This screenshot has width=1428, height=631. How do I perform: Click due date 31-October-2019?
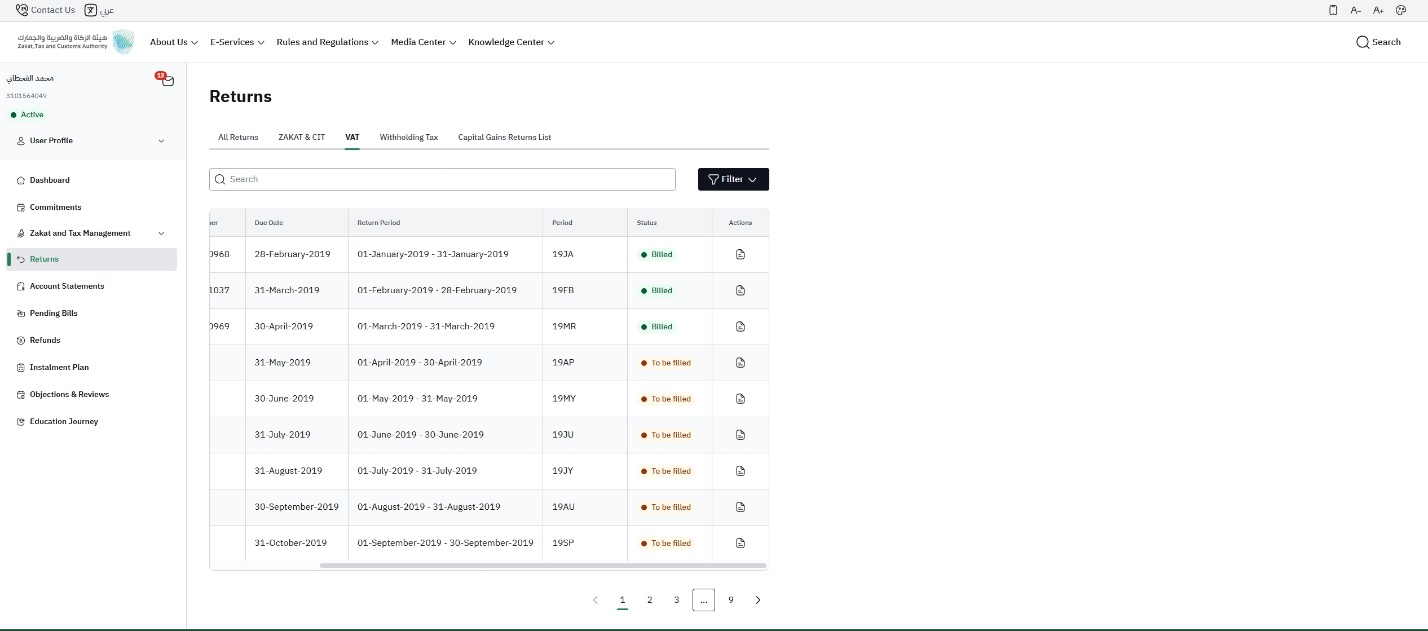click(x=291, y=543)
